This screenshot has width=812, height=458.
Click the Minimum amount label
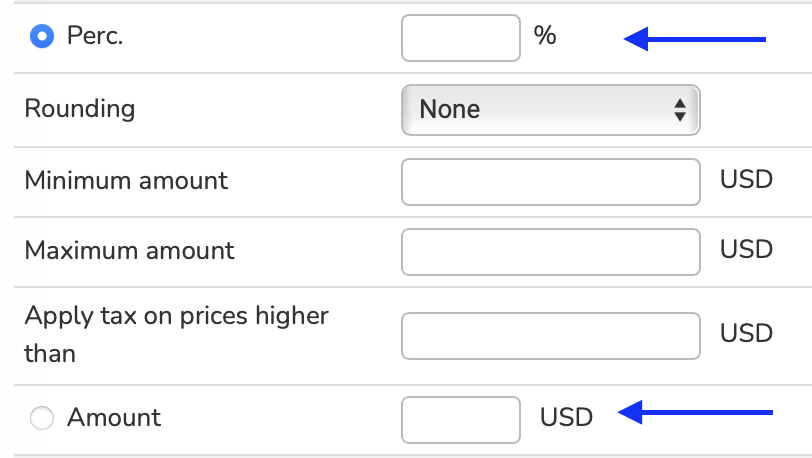tap(126, 181)
